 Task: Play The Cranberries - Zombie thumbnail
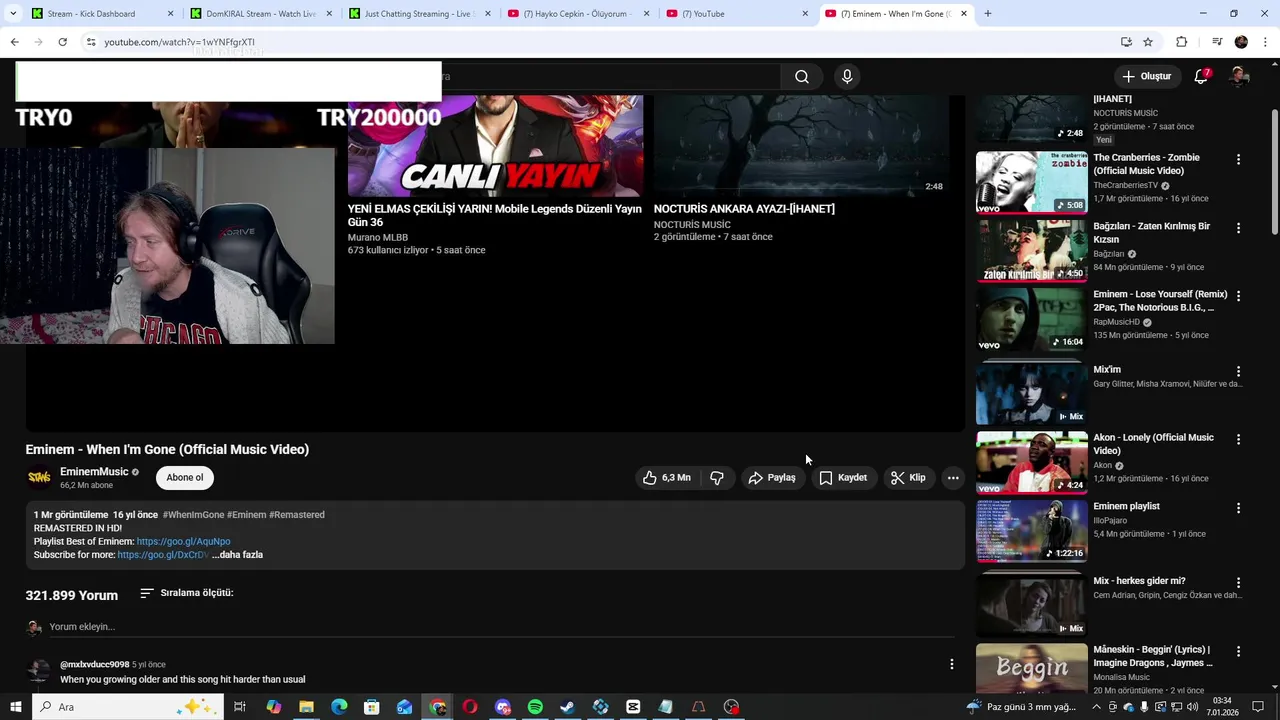(x=1031, y=182)
